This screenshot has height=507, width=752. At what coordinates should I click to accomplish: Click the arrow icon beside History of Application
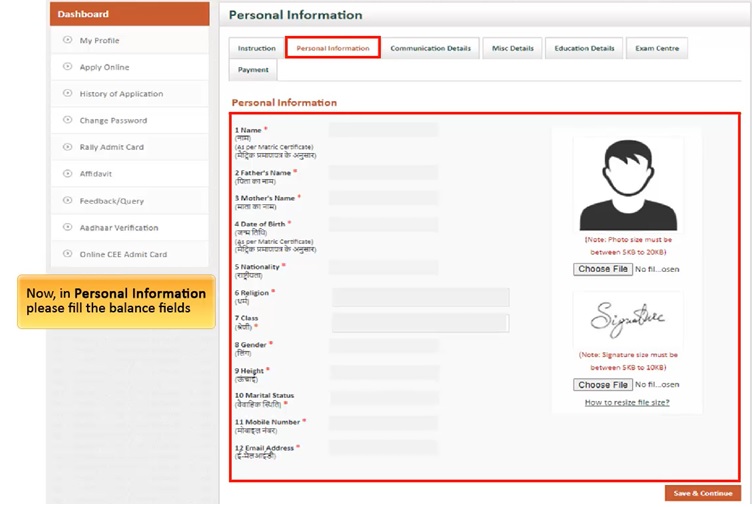tap(67, 93)
